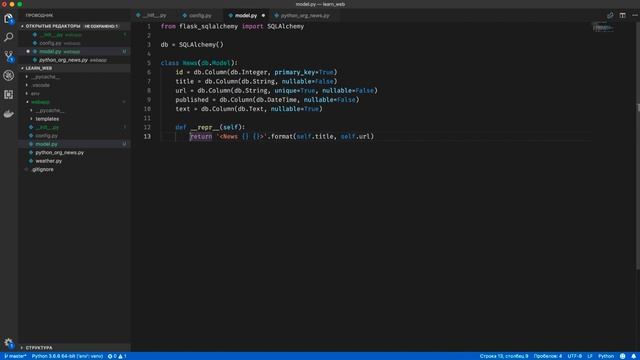The height and width of the screenshot is (360, 640).
Task: Switch to the __init__.py editor tab
Action: click(x=154, y=16)
